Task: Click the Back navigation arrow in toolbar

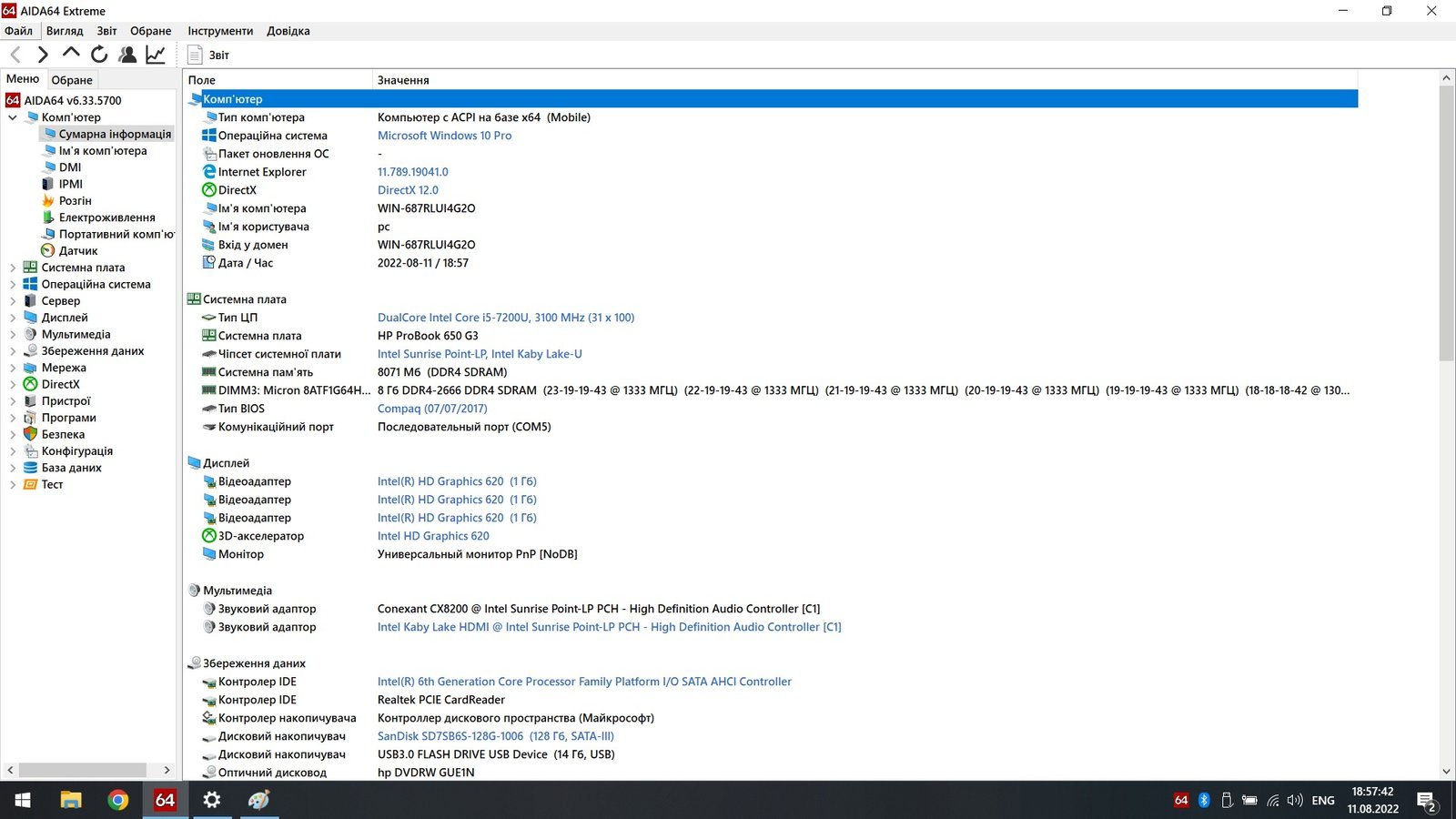Action: coord(15,55)
